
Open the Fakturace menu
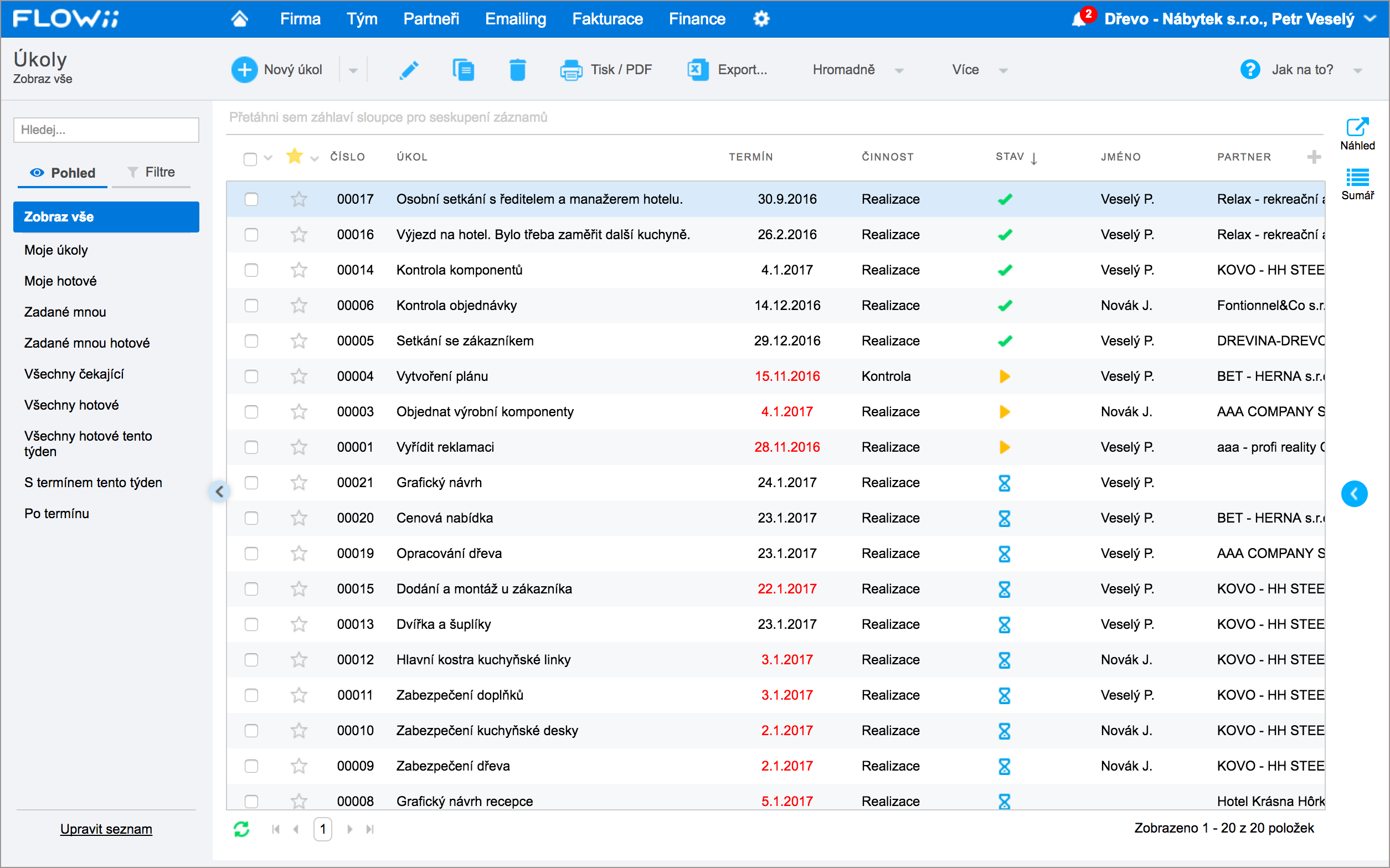coord(608,19)
